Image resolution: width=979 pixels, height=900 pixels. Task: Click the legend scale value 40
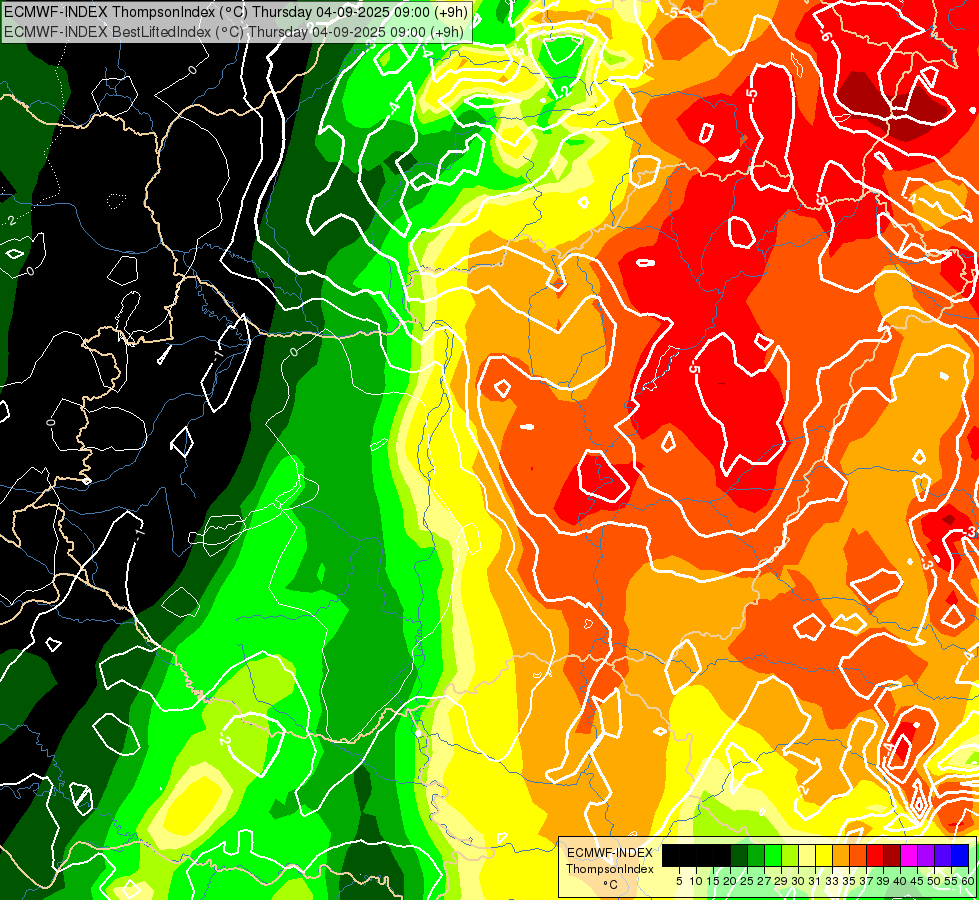[x=900, y=881]
